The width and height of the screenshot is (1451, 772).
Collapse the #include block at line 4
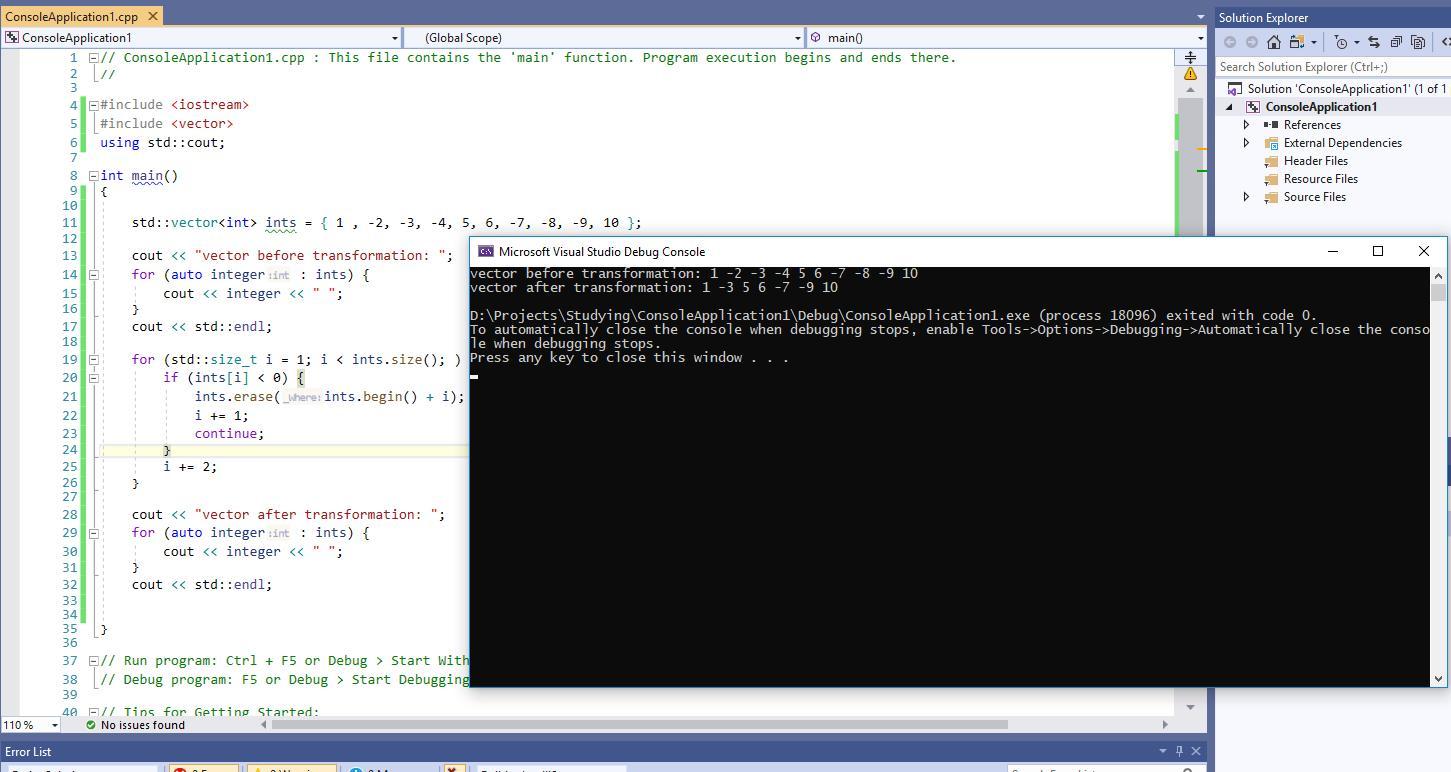pyautogui.click(x=93, y=105)
